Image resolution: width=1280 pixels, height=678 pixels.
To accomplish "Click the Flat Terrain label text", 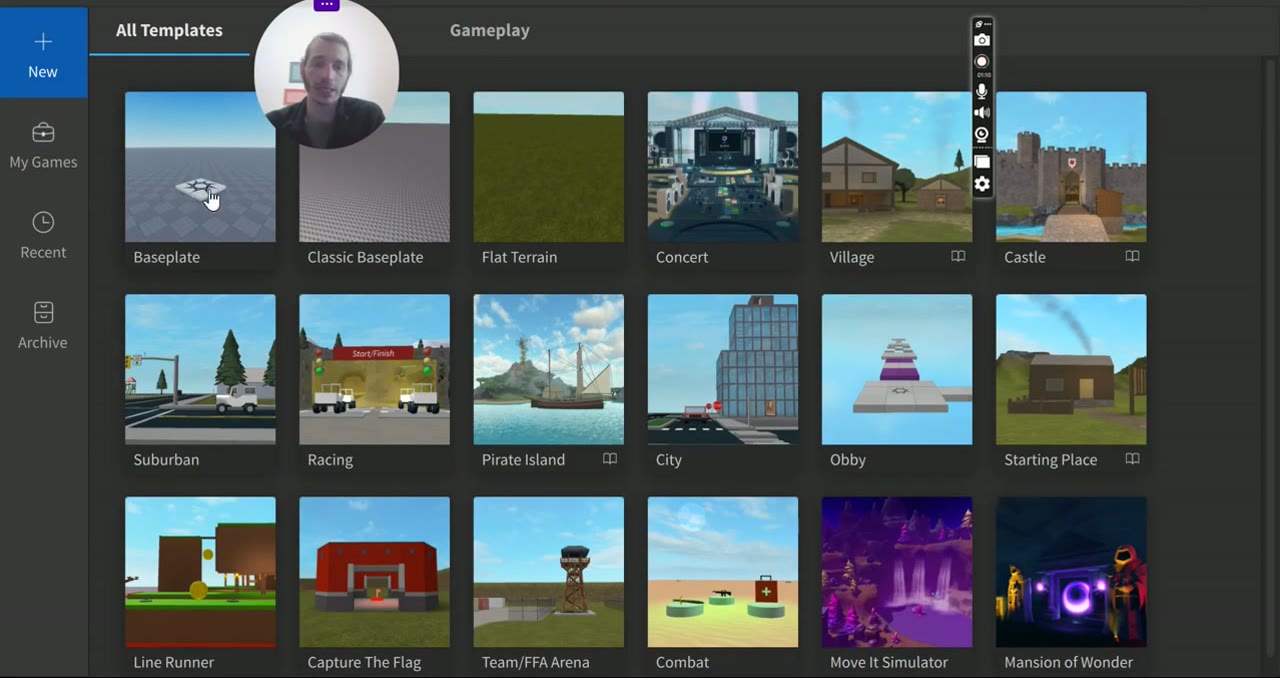I will coord(519,257).
